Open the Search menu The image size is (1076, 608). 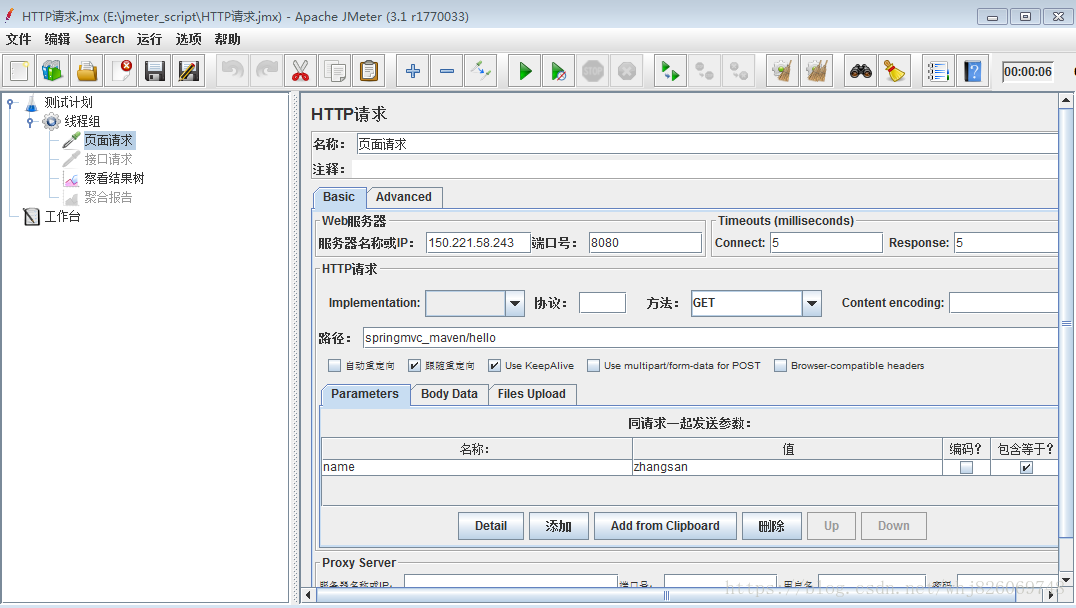click(x=104, y=39)
